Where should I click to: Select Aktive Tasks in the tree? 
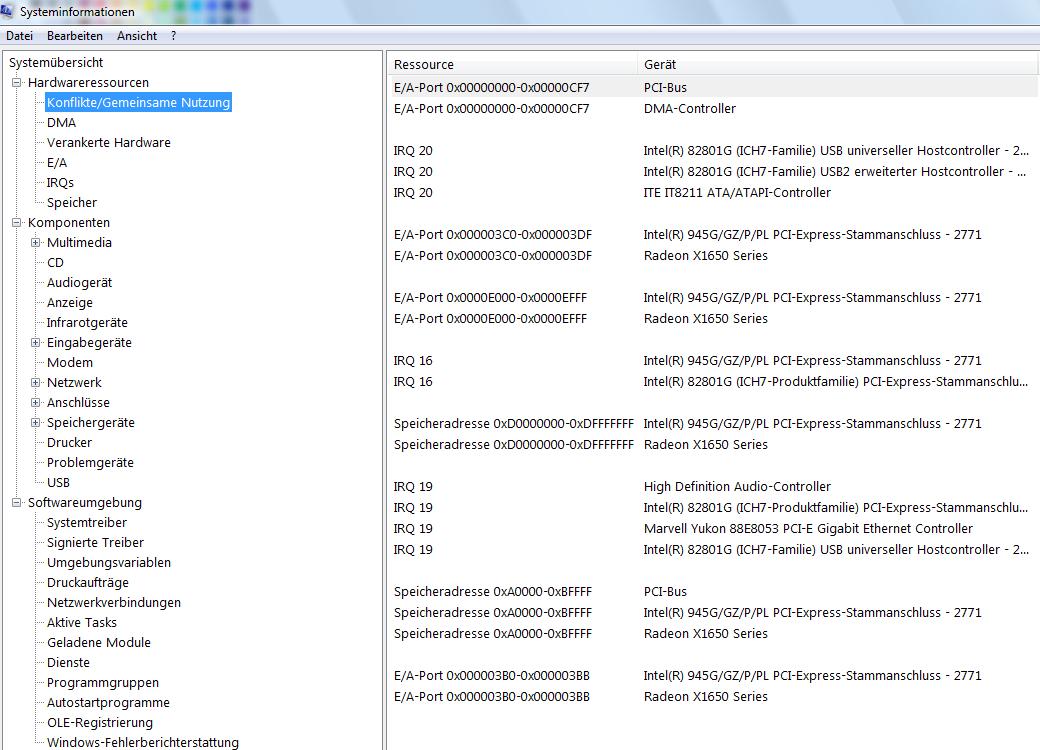[82, 622]
